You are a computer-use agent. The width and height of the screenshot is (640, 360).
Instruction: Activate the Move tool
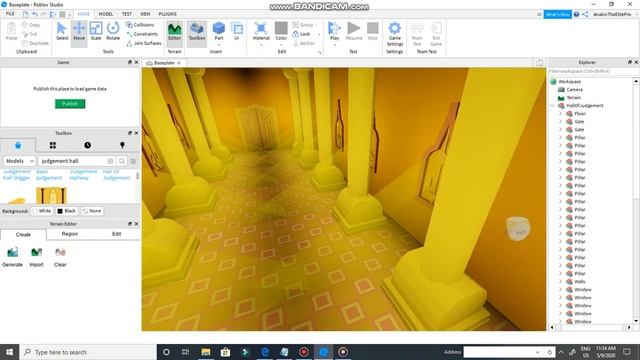pyautogui.click(x=79, y=32)
